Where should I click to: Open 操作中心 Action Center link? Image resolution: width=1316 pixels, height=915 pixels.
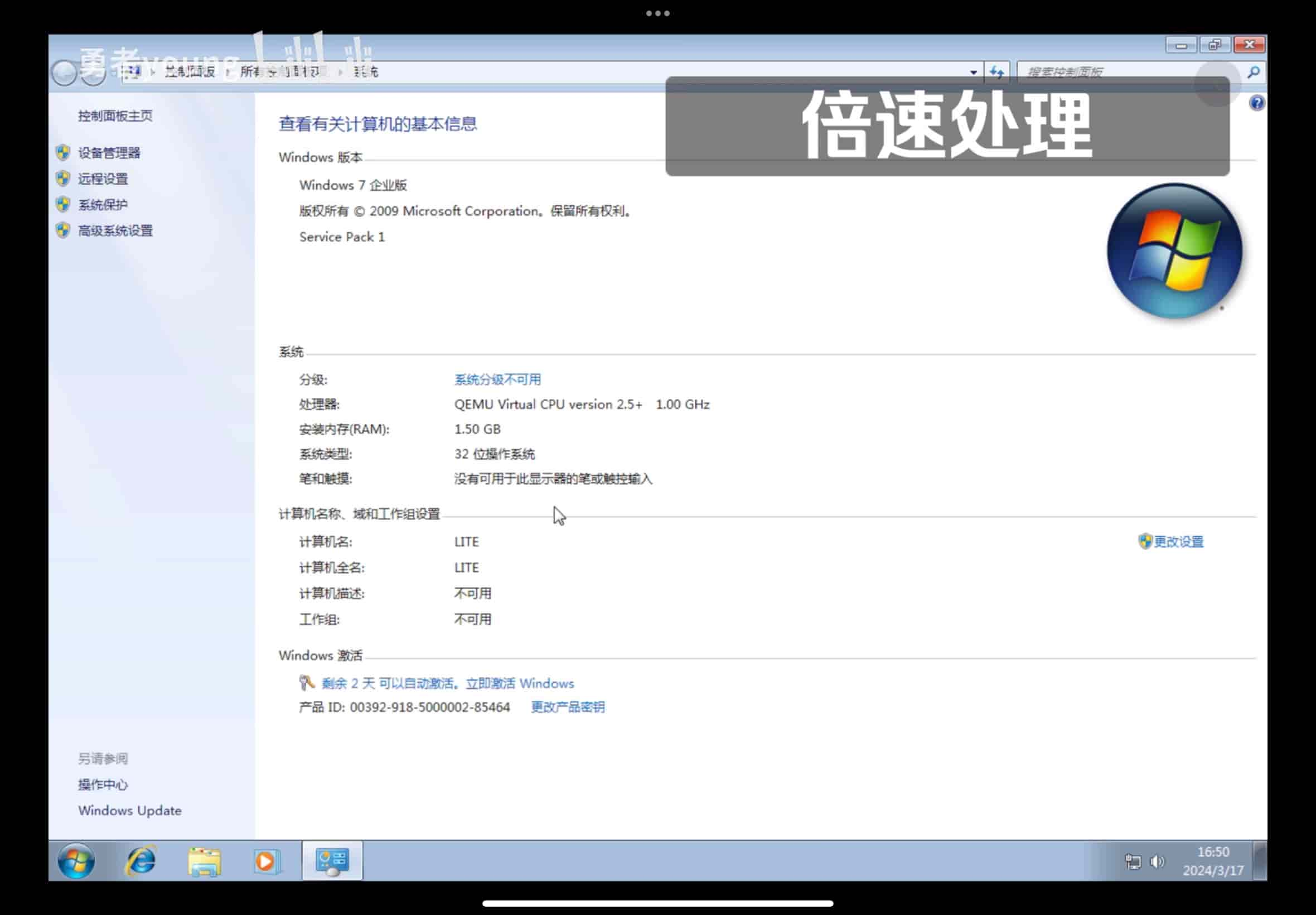point(103,785)
